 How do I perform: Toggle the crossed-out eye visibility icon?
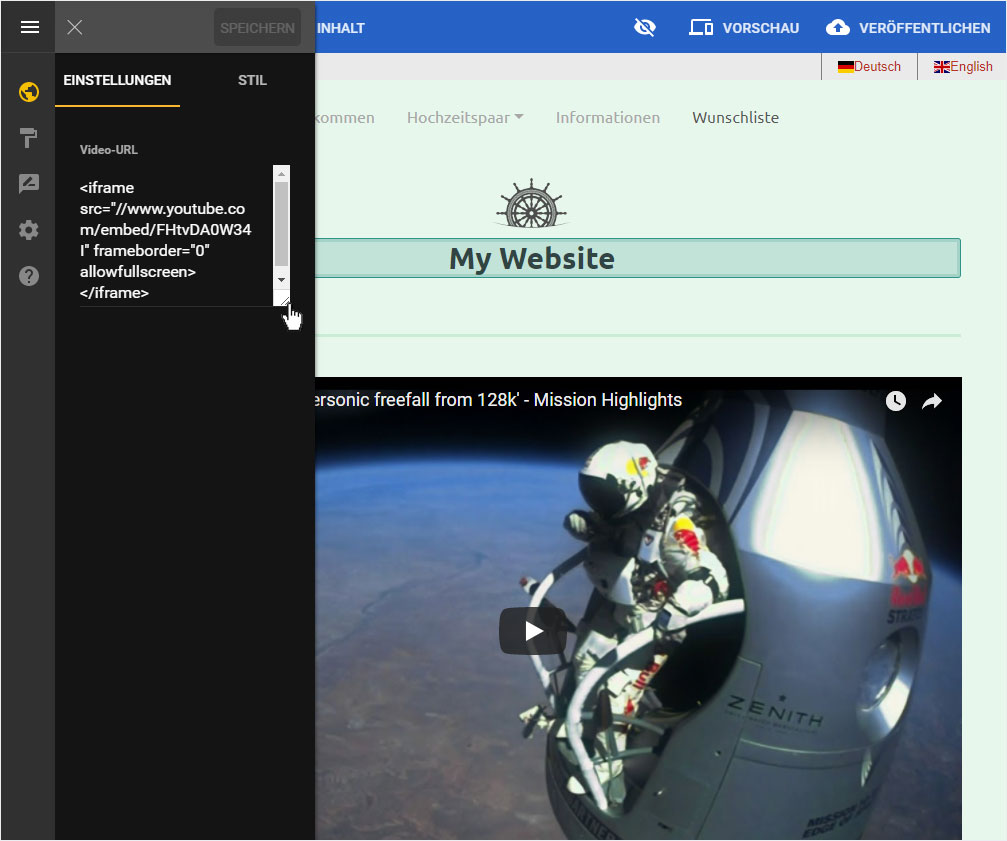(x=645, y=27)
